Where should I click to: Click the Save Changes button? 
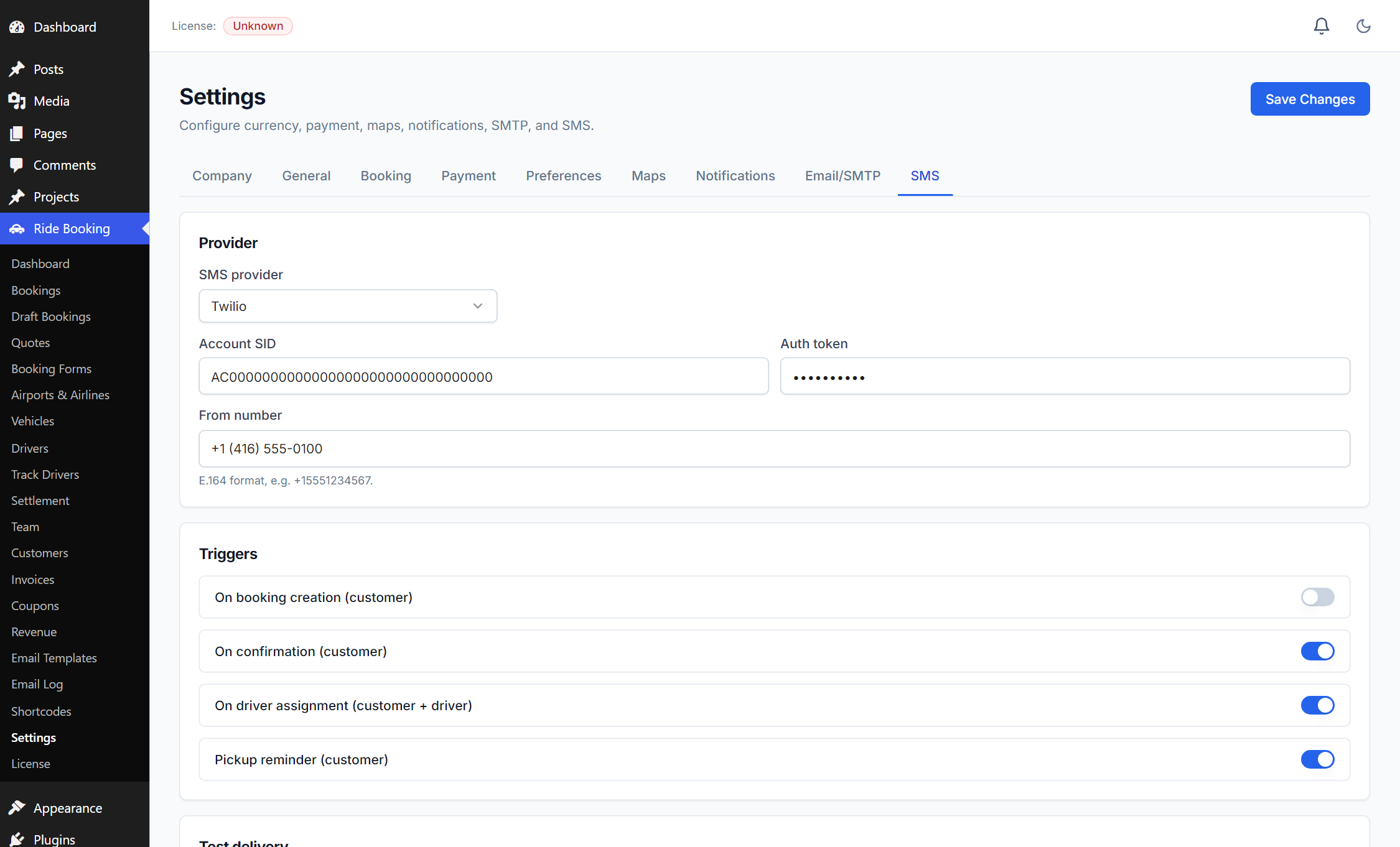tap(1310, 99)
